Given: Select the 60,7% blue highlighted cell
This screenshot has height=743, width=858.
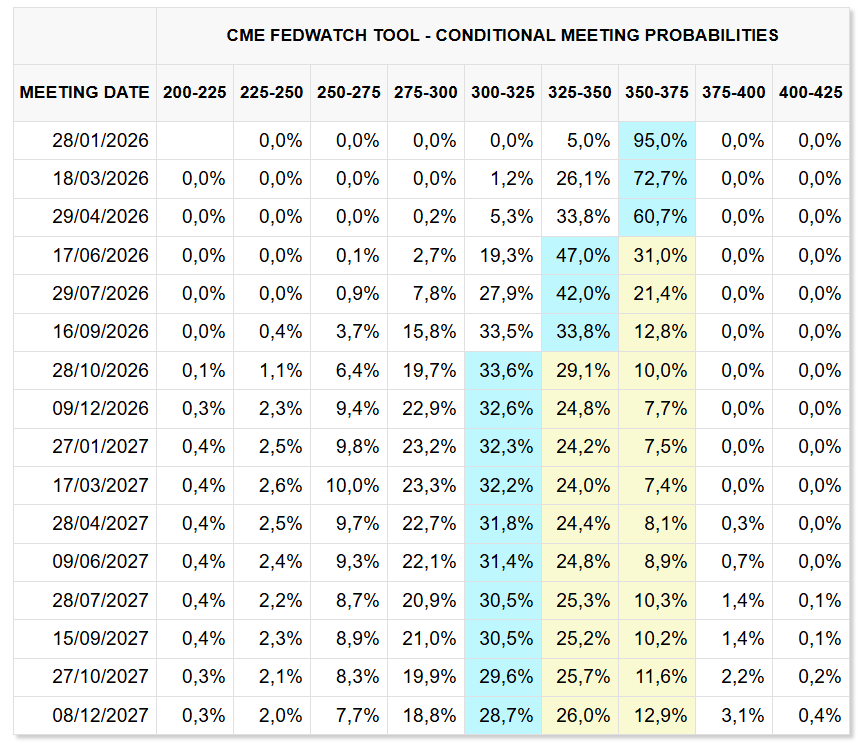Looking at the screenshot, I should (x=657, y=217).
